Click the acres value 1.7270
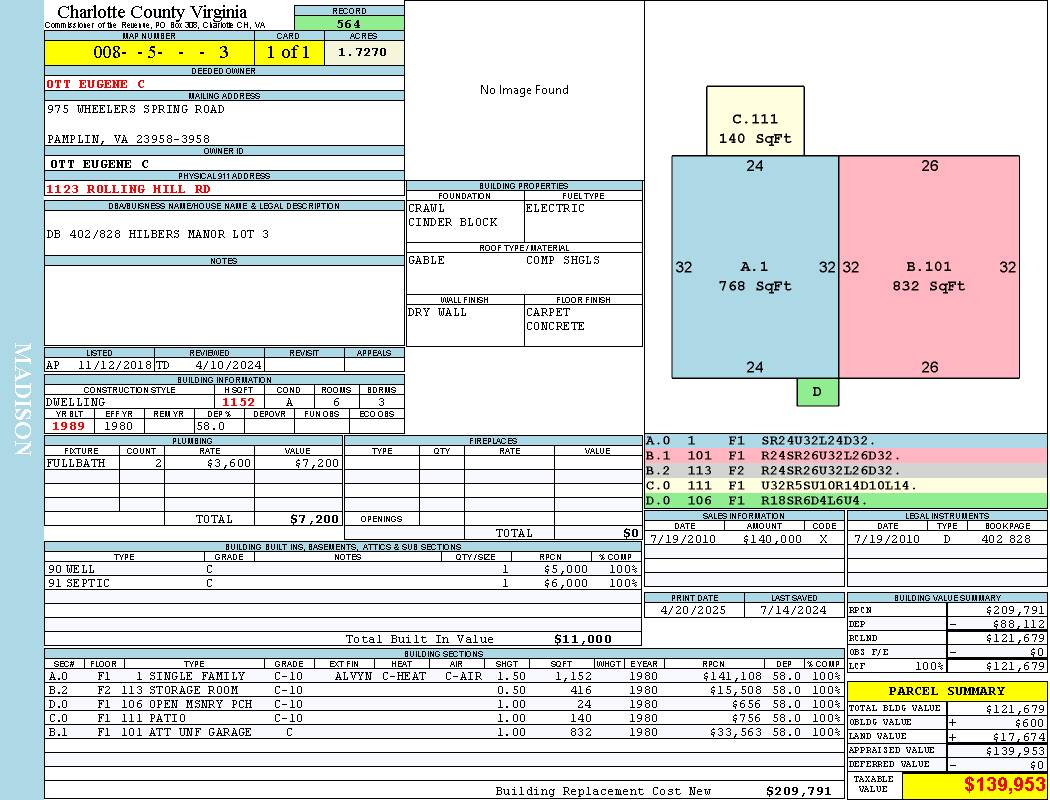The width and height of the screenshot is (1050, 800). 362,52
